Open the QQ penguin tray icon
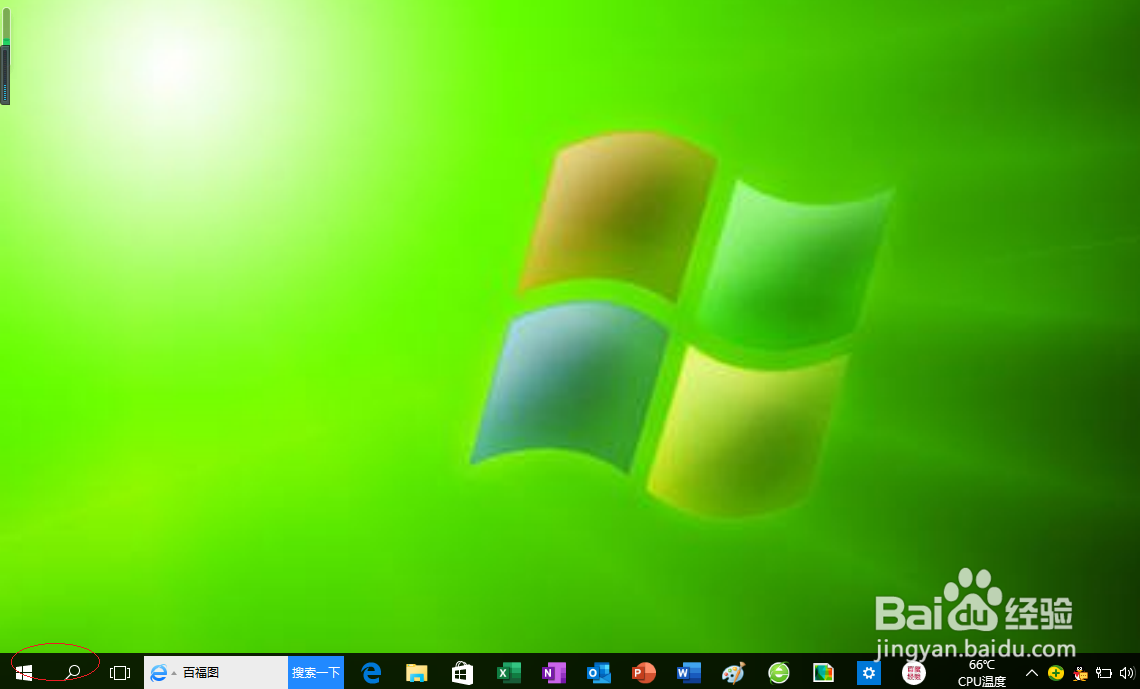Viewport: 1140px width, 689px height. [1080, 673]
